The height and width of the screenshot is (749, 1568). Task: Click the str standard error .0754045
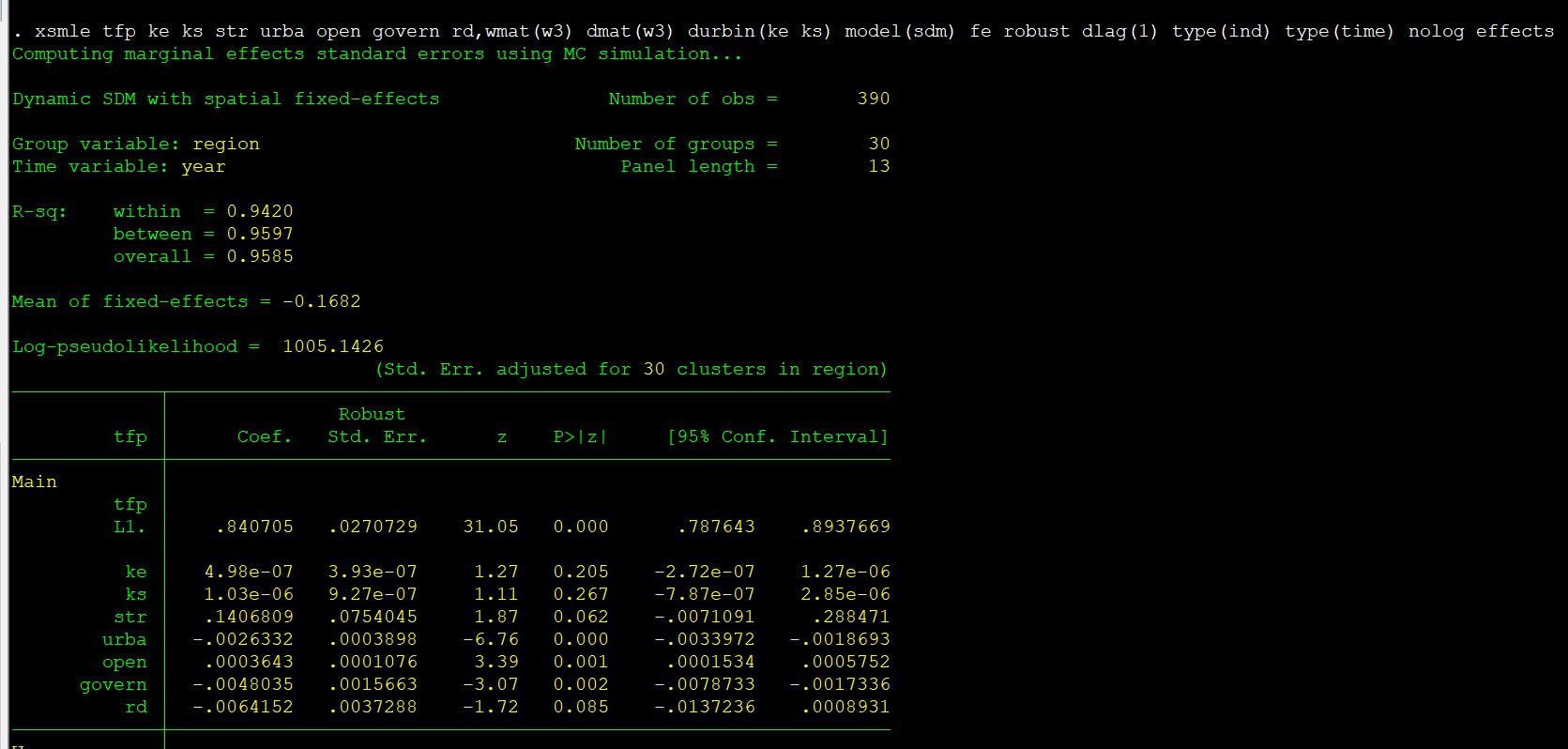[373, 617]
